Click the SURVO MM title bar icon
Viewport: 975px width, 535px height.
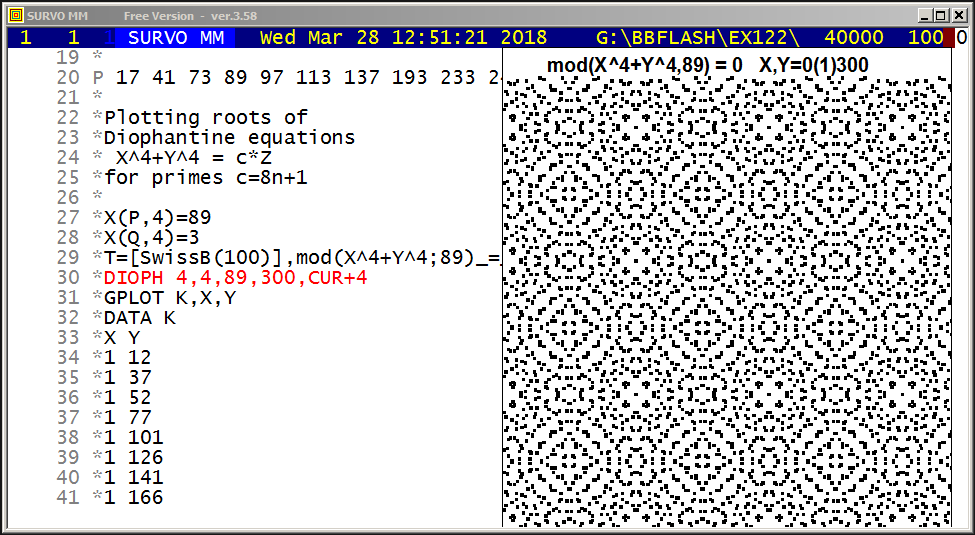point(16,16)
